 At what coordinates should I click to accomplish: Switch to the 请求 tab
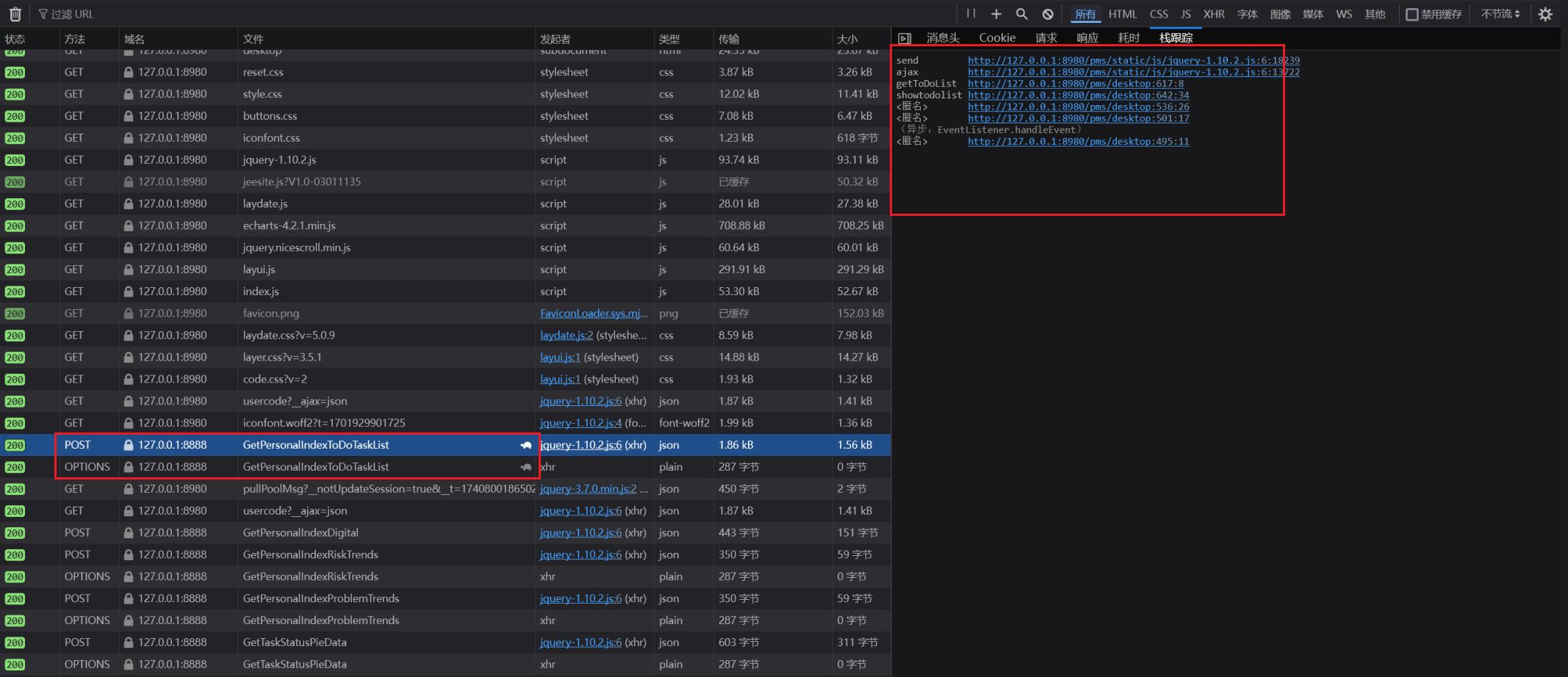[1046, 38]
